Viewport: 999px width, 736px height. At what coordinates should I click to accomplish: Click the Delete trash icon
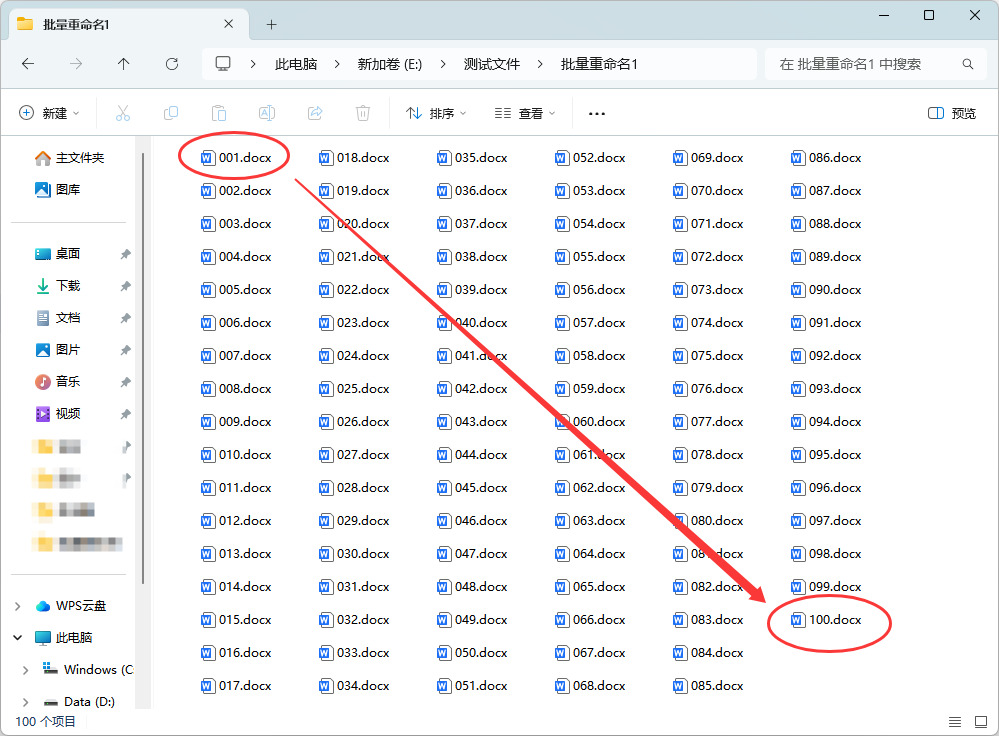coord(363,113)
